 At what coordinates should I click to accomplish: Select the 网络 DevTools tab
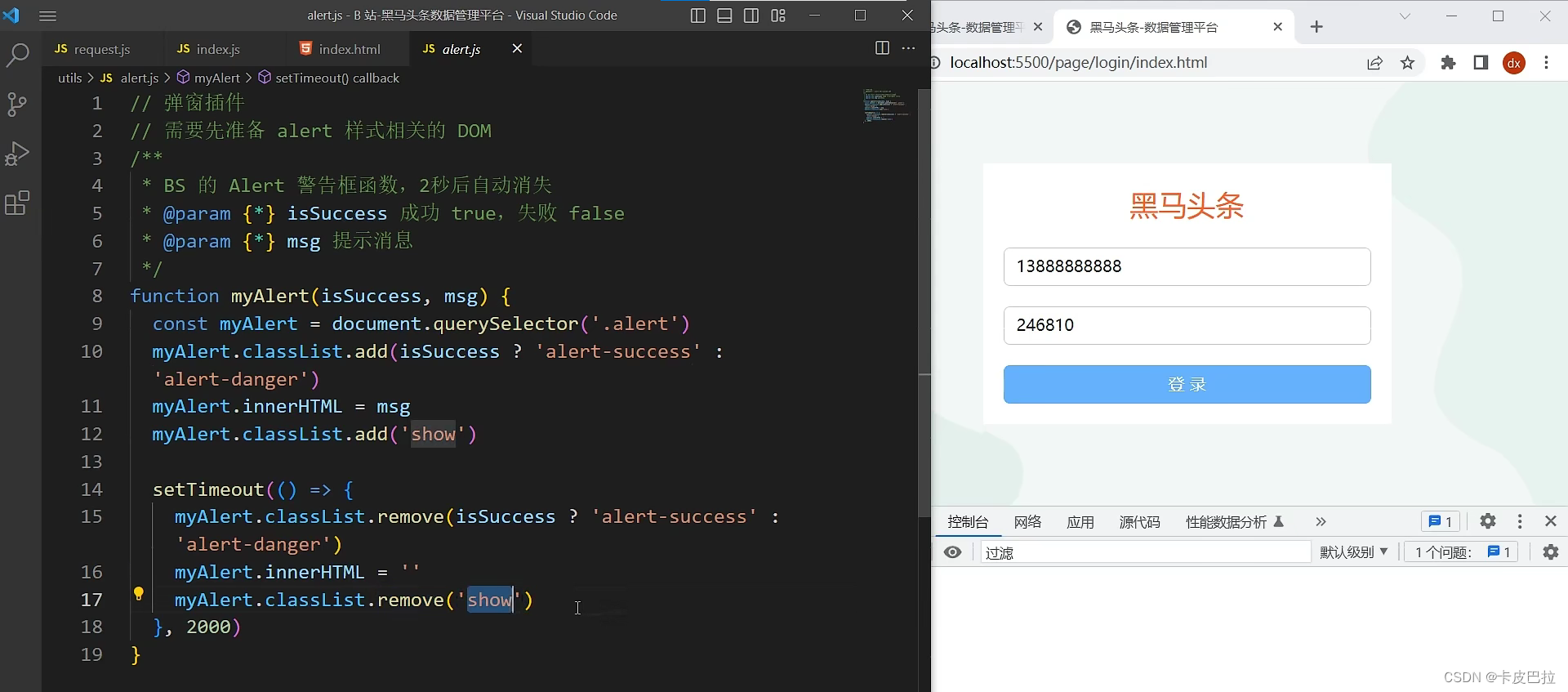[1027, 522]
